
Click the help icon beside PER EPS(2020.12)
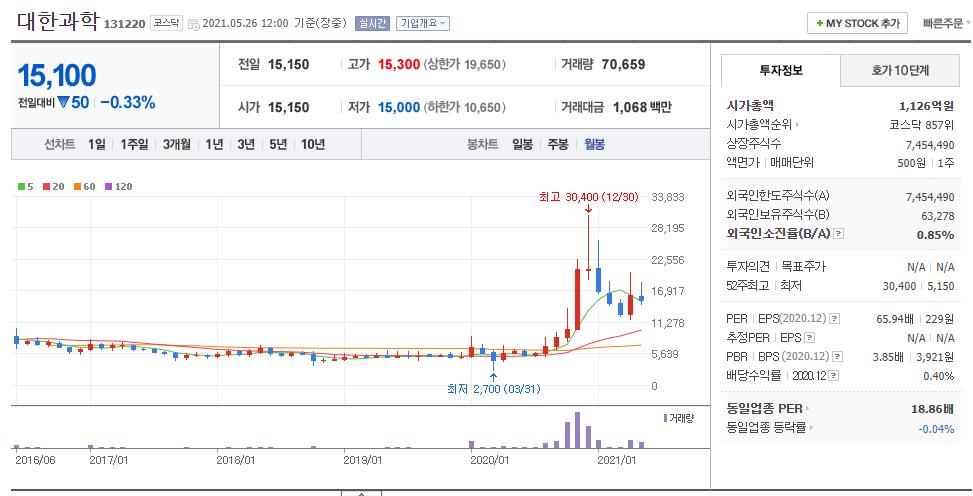[x=835, y=318]
